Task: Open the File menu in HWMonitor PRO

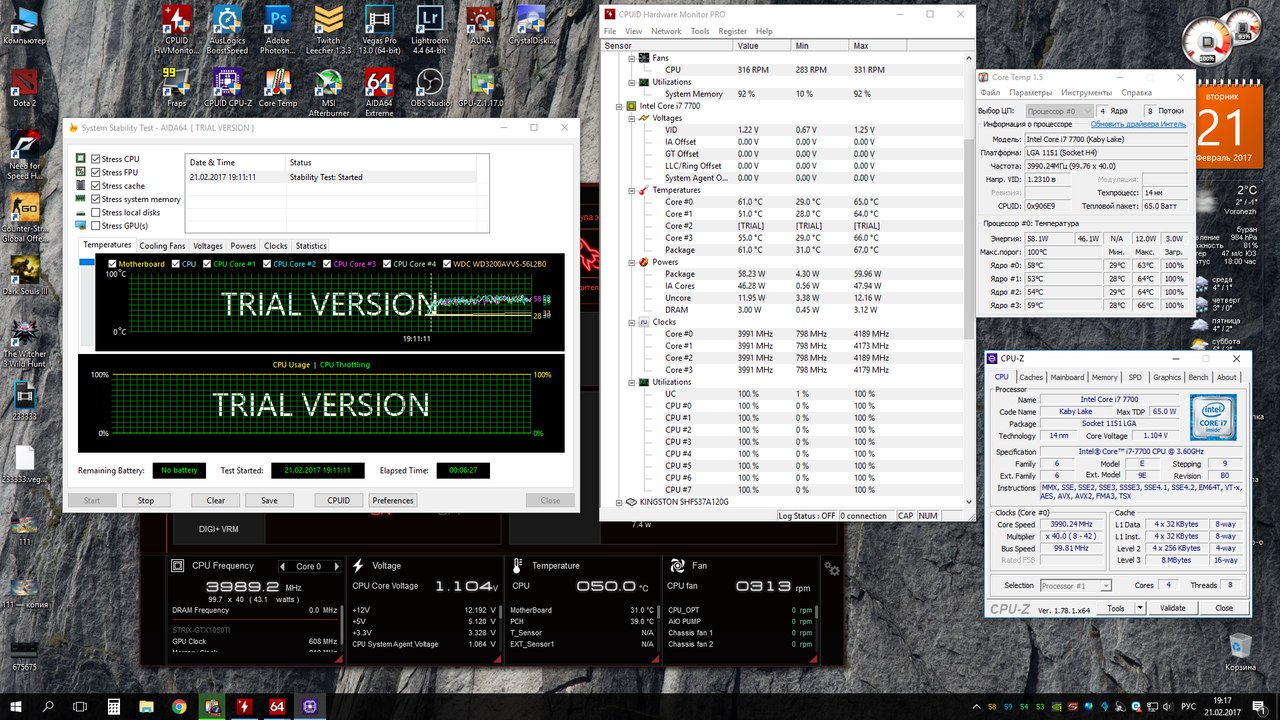Action: click(611, 31)
